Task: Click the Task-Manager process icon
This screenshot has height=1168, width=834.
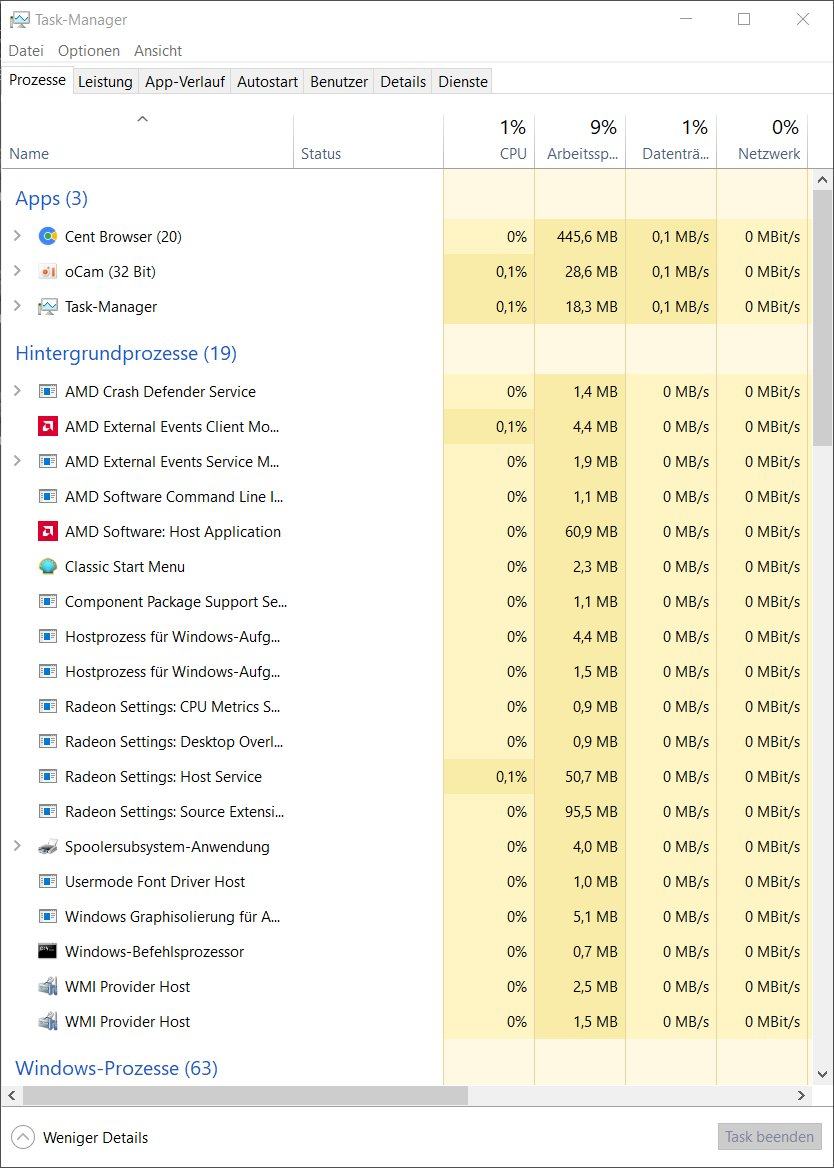Action: 47,307
